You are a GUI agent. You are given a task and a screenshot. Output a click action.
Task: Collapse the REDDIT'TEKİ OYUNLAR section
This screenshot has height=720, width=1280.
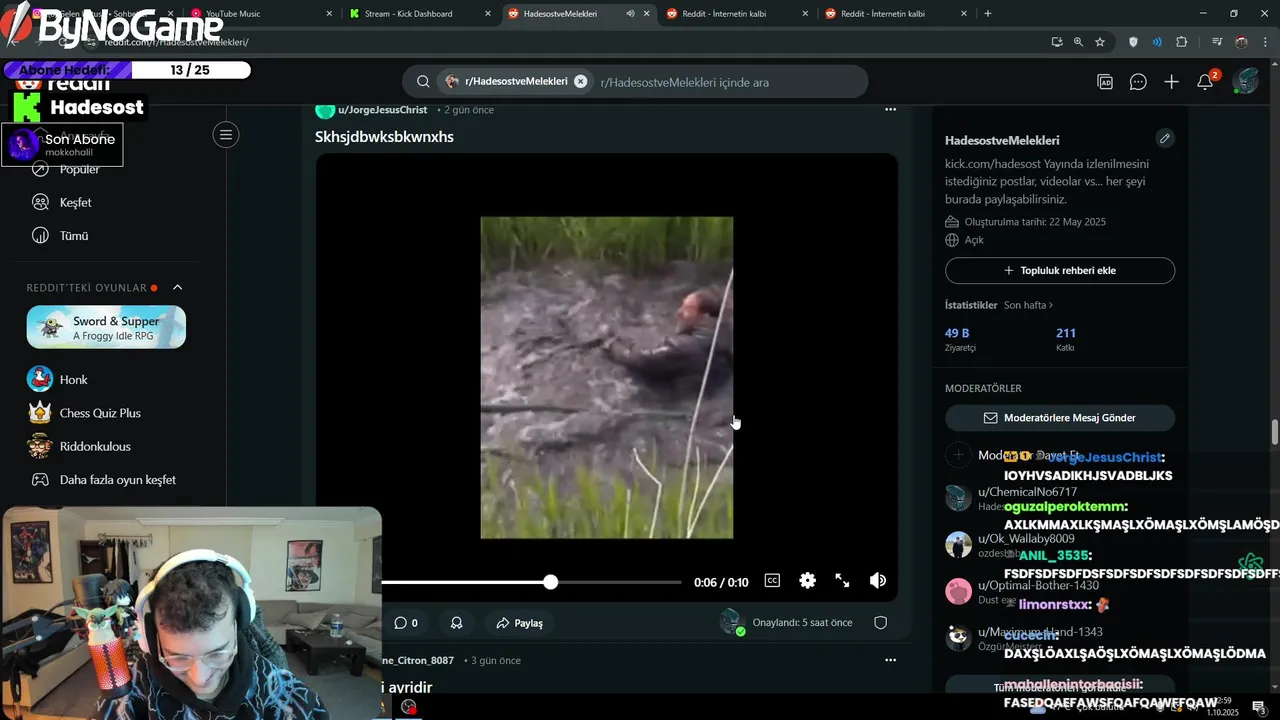[x=178, y=288]
